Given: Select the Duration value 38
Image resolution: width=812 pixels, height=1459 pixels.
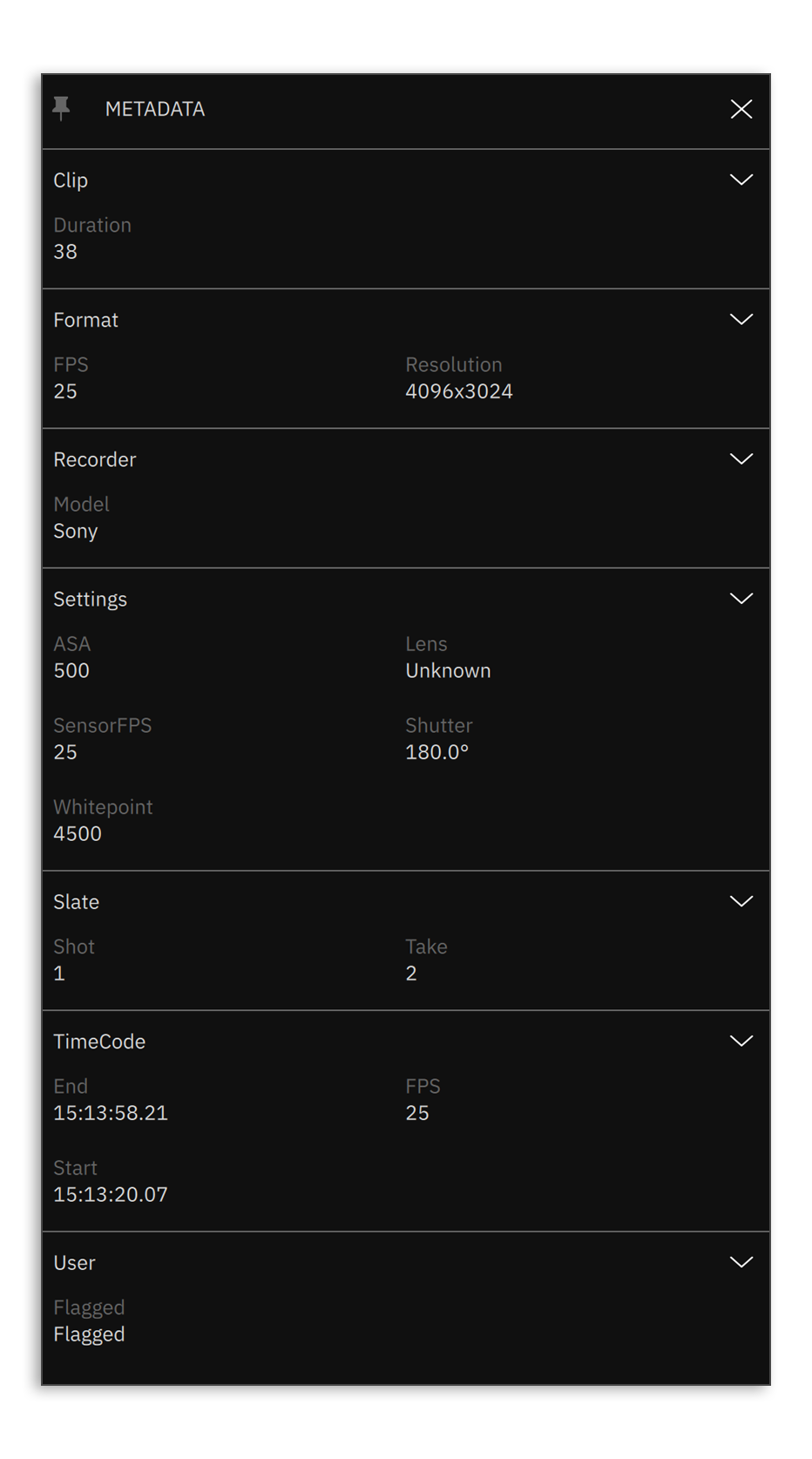Looking at the screenshot, I should tap(65, 252).
